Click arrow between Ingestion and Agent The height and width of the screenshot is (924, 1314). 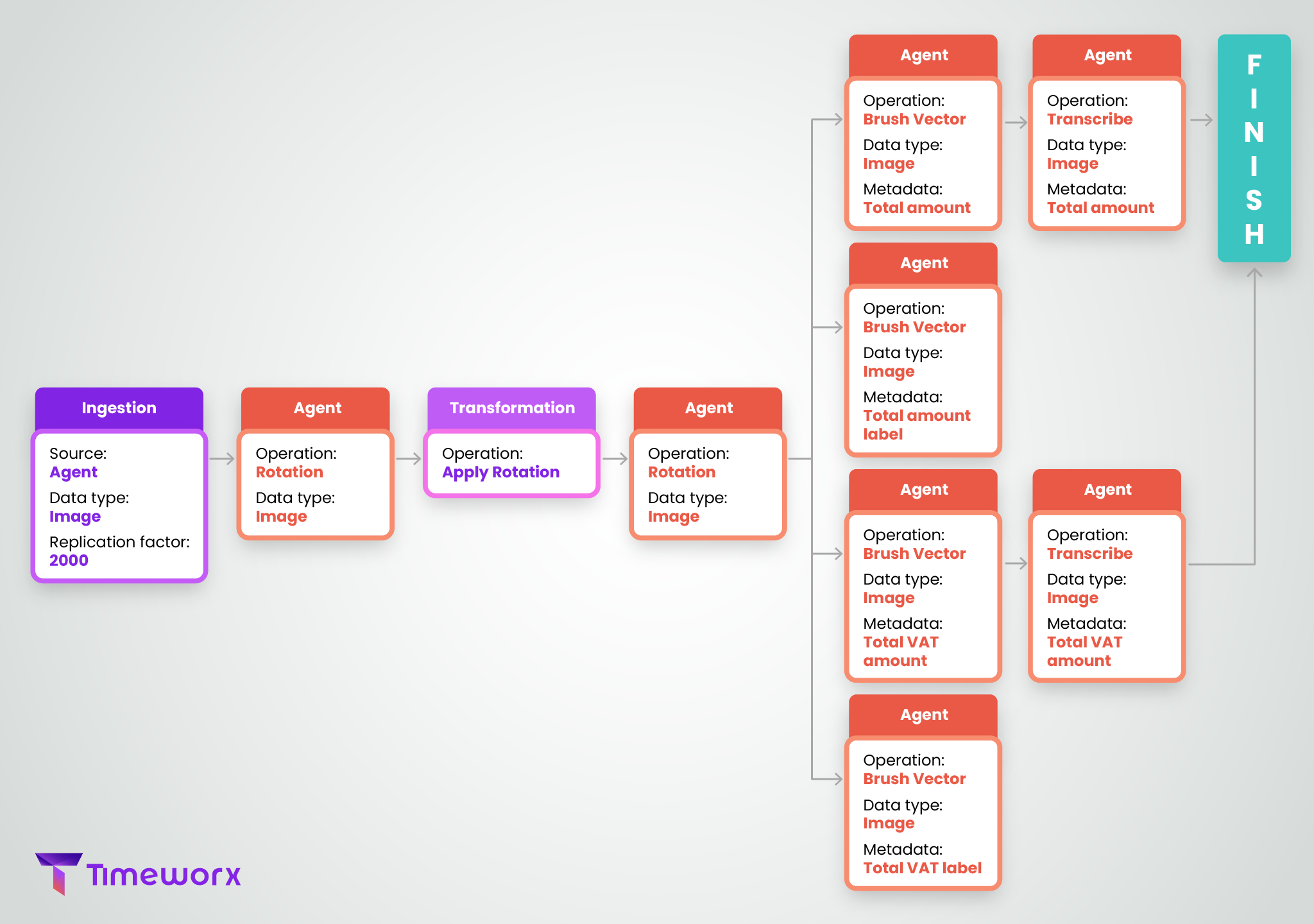(x=222, y=459)
